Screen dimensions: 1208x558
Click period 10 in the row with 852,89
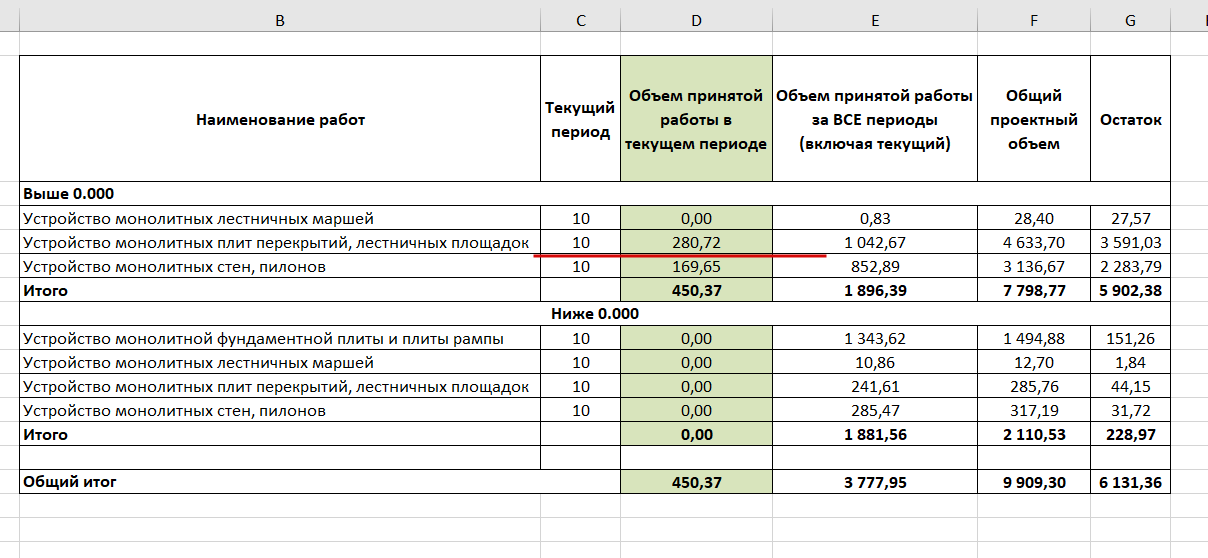pos(580,267)
